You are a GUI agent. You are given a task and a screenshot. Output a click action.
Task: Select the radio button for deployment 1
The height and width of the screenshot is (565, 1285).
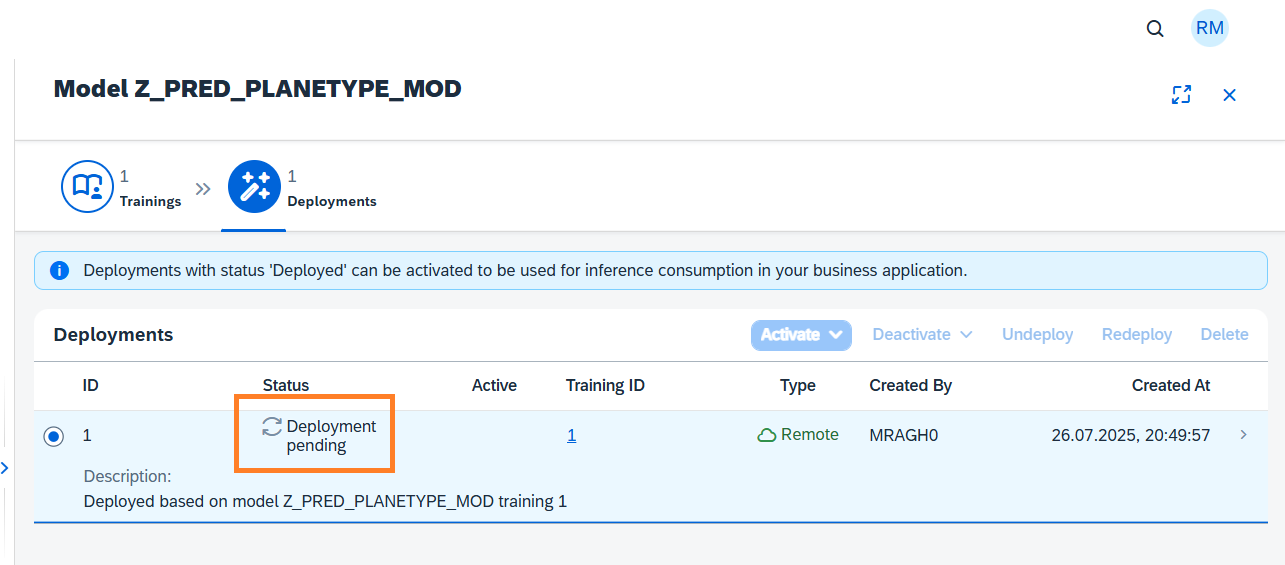54,436
